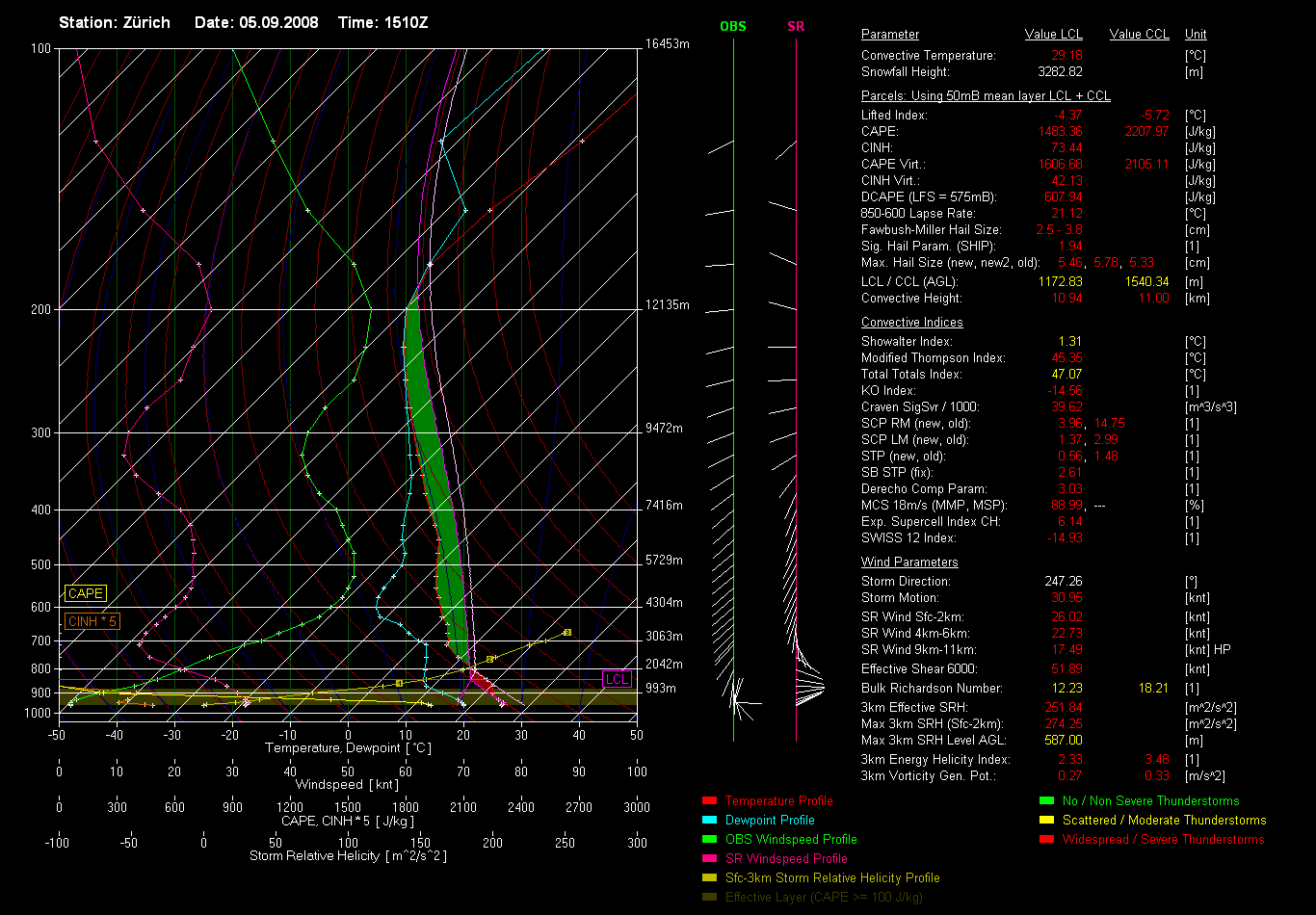Viewport: 1316px width, 915px height.
Task: Click the green OBS wind column header
Action: point(733,26)
